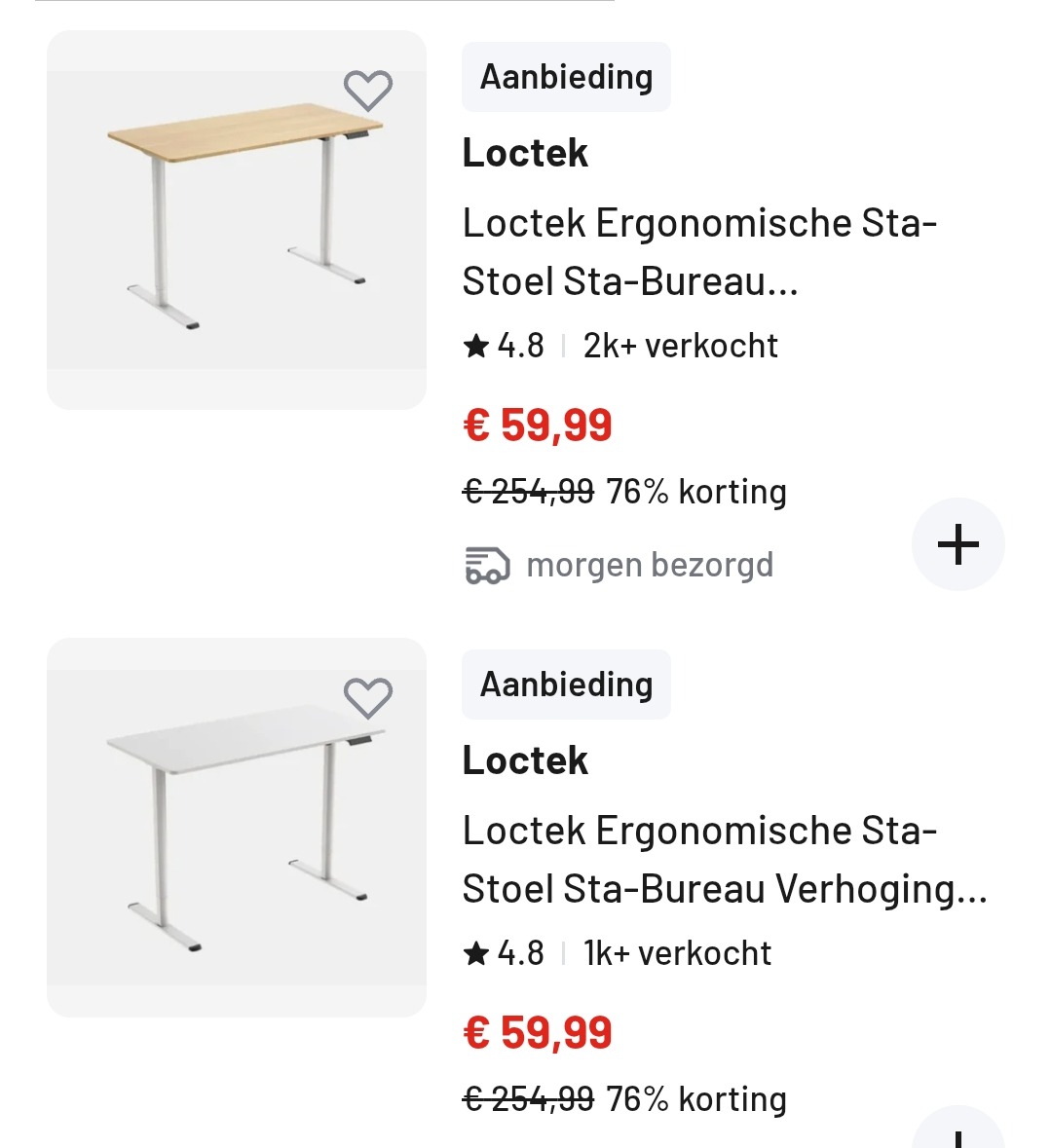This screenshot has width=1051, height=1148.
Task: Click the delivery truck icon
Action: (x=488, y=565)
